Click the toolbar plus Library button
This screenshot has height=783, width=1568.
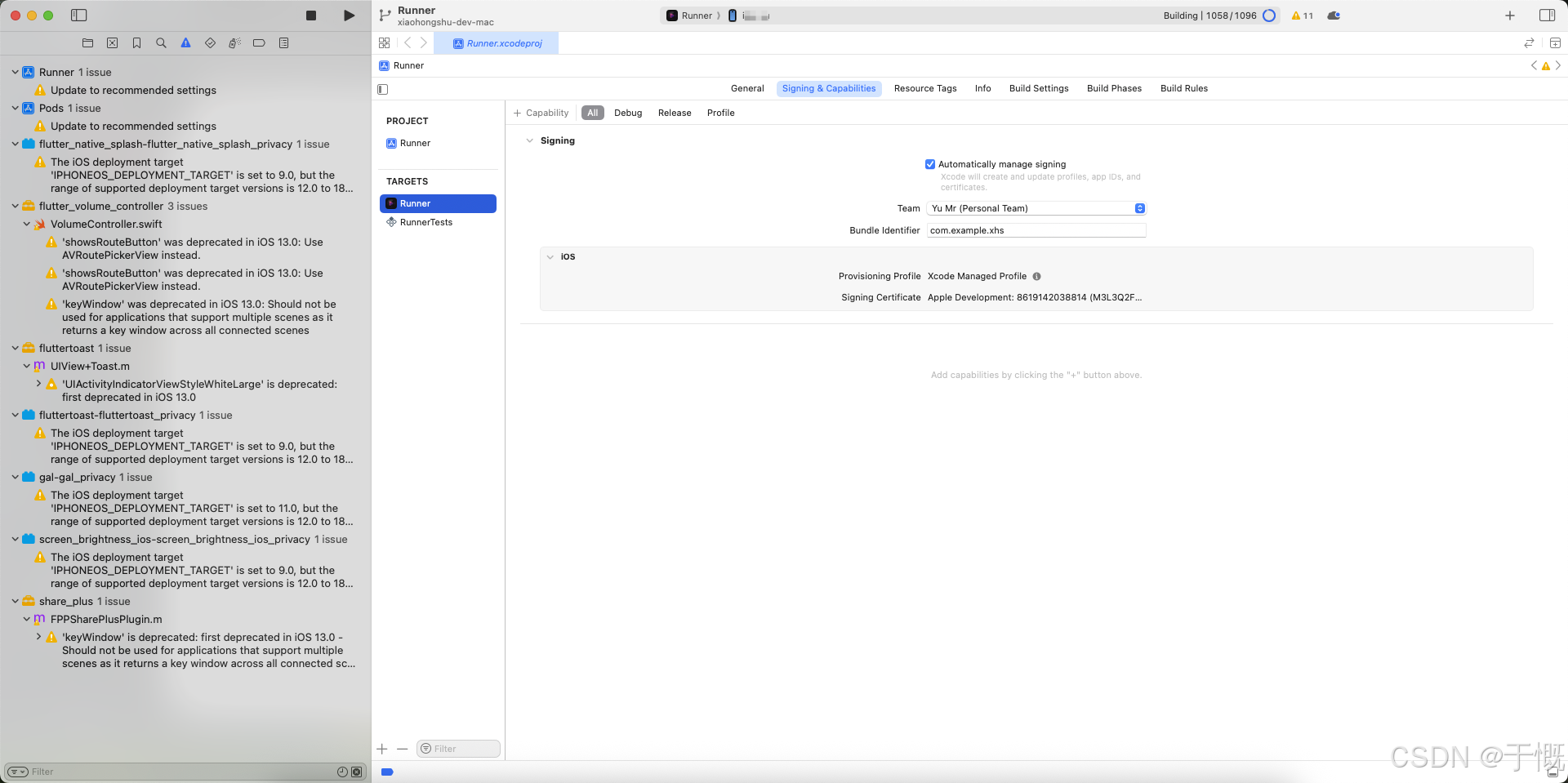[1510, 16]
